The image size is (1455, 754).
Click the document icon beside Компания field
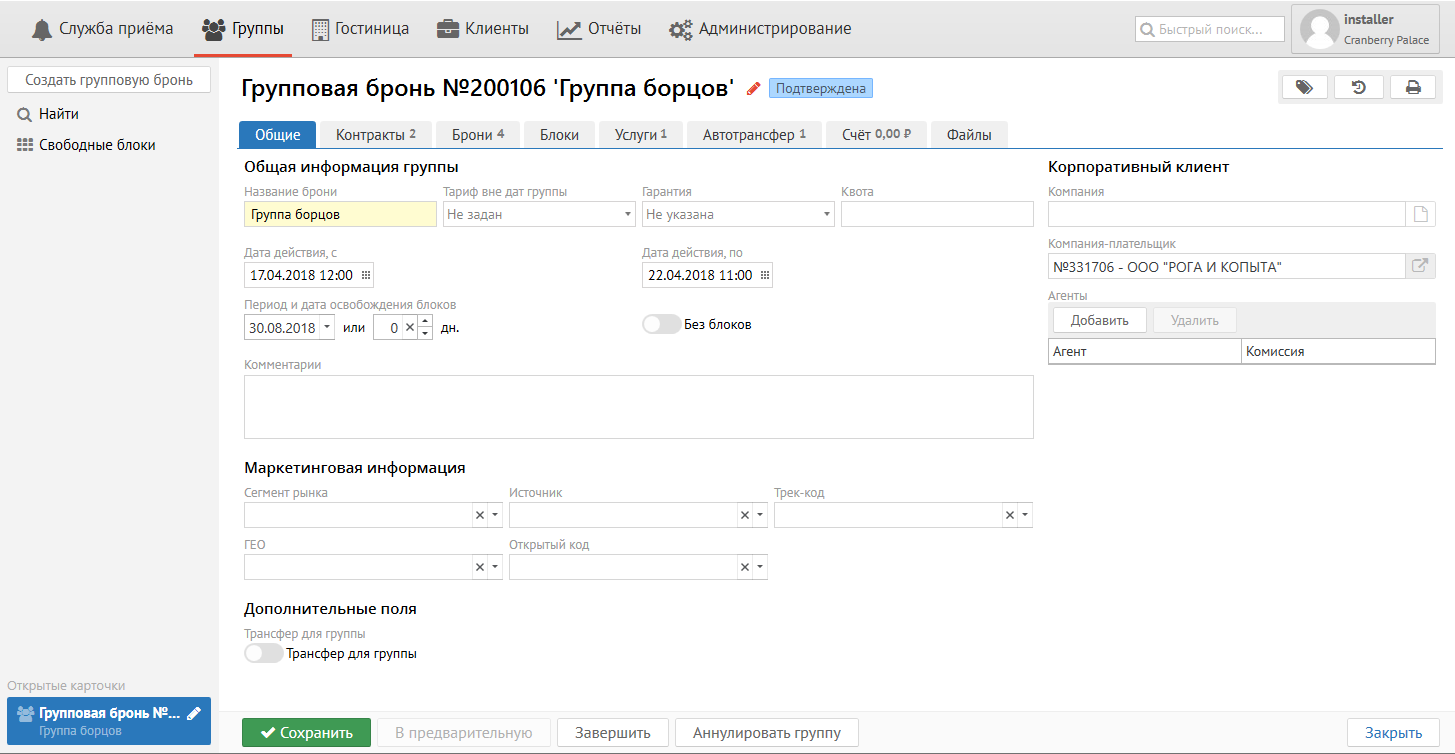point(1420,214)
